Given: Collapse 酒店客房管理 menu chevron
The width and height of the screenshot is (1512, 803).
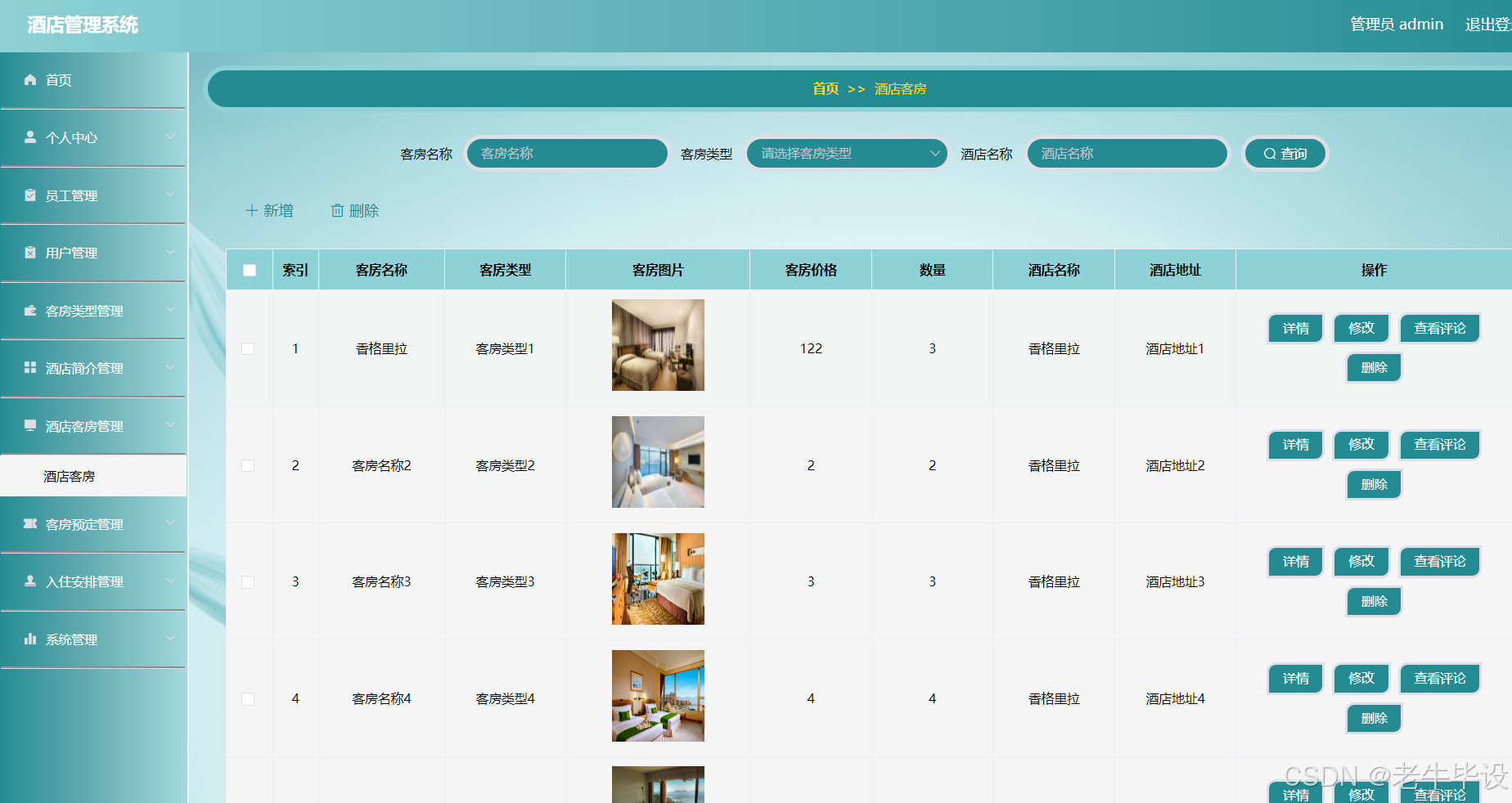Looking at the screenshot, I should (x=170, y=425).
